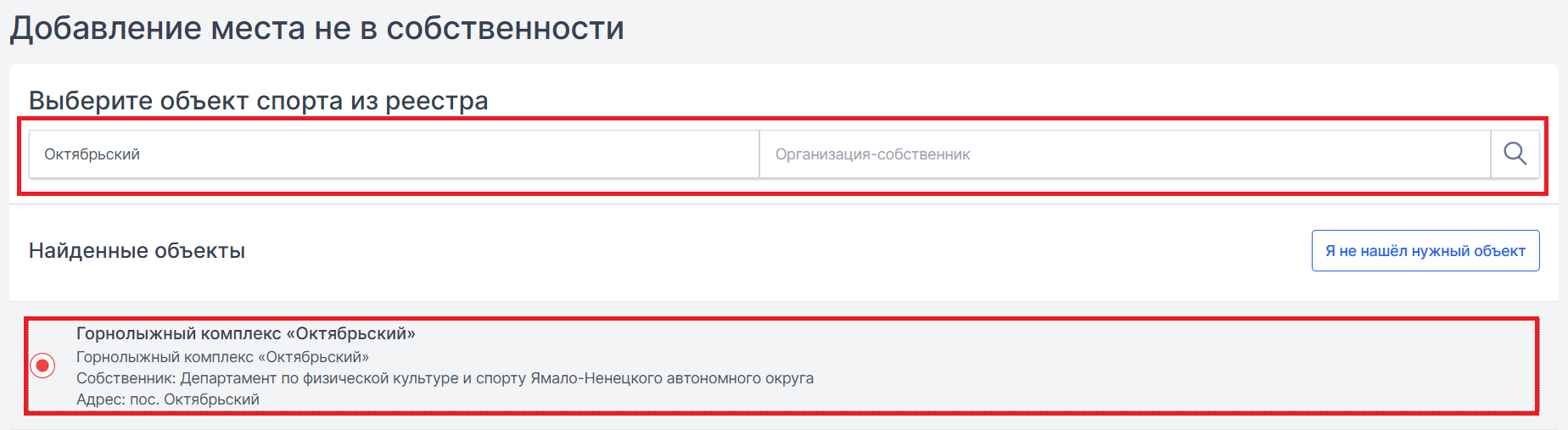Click the Ямало-Ненецкого автономного округа owner text
Viewport: 1568px width, 430px height.
point(672,378)
